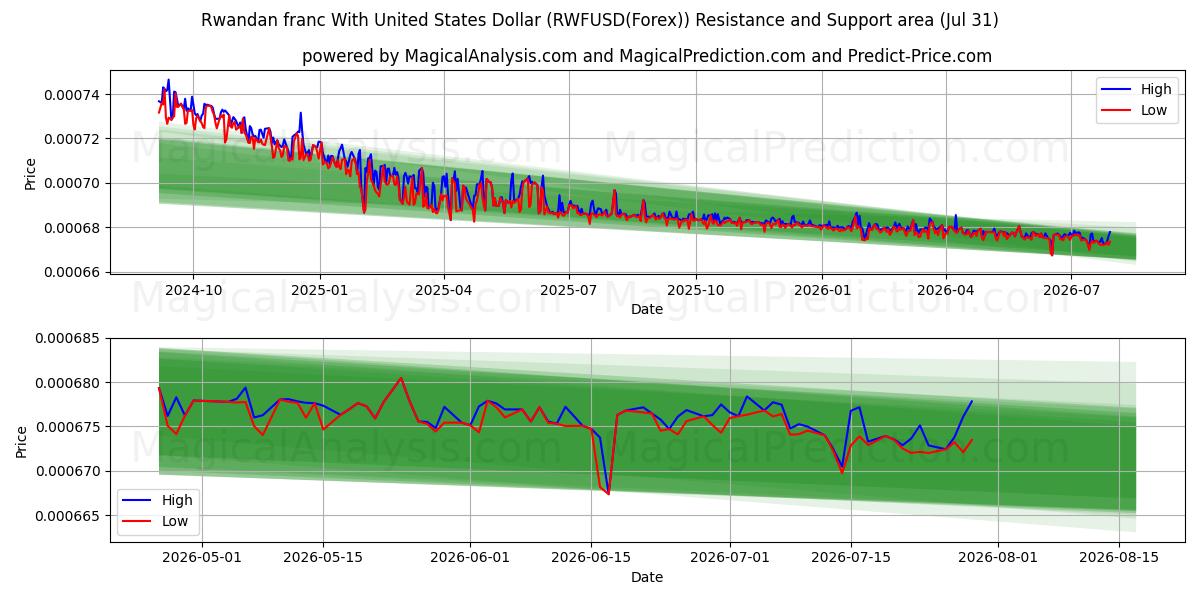Click 'Low' in the bottom chart legend
This screenshot has height=600, width=1200.
pyautogui.click(x=176, y=521)
